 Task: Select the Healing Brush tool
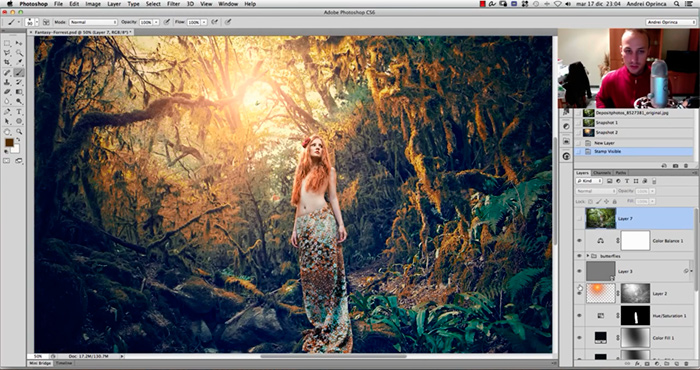pyautogui.click(x=8, y=72)
